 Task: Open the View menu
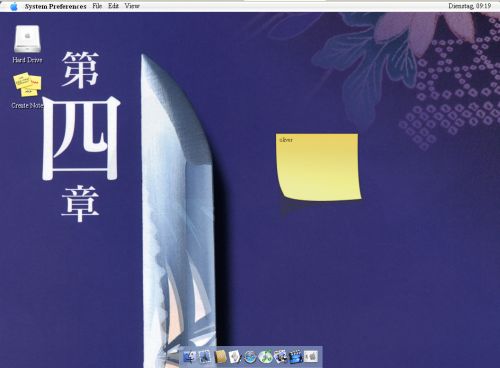click(x=132, y=6)
